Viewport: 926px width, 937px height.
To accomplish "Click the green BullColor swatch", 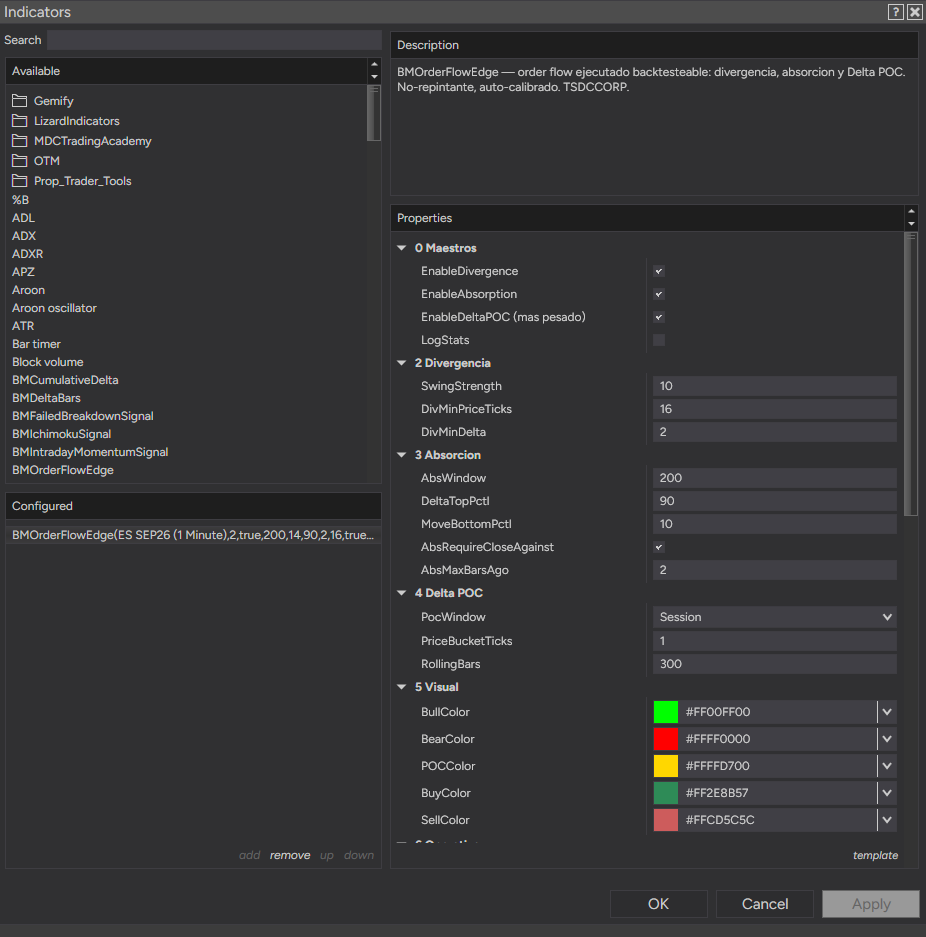I will pos(666,712).
